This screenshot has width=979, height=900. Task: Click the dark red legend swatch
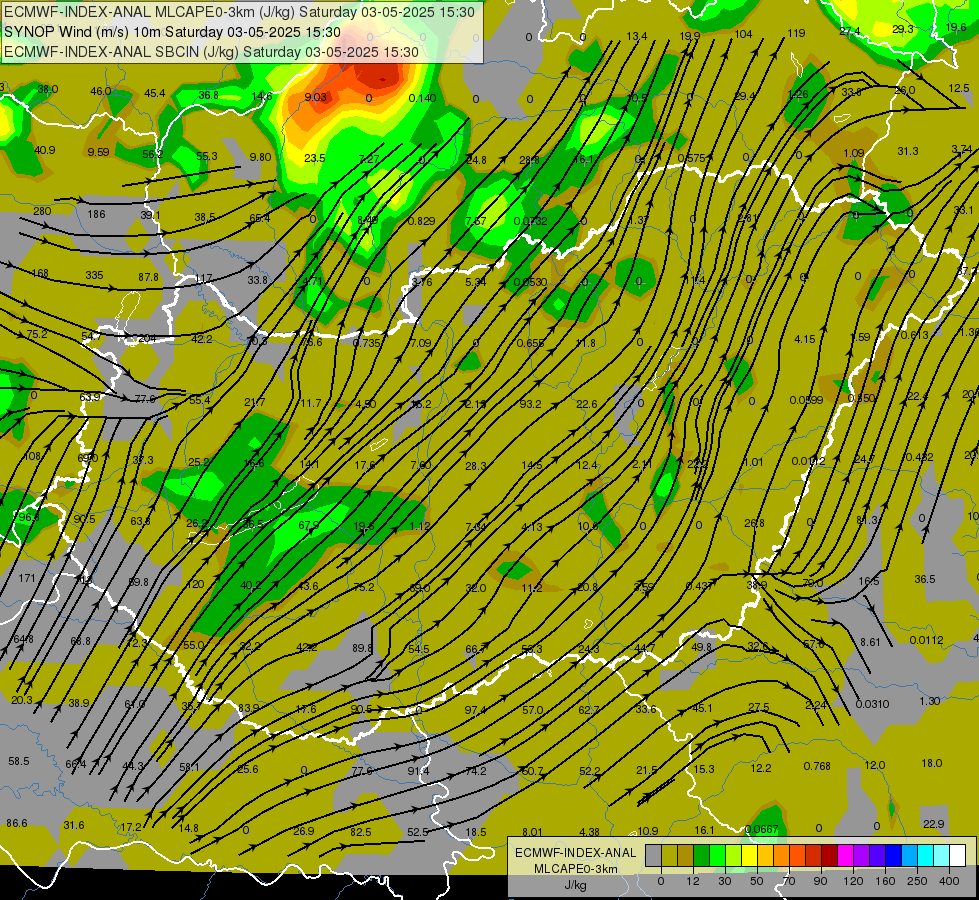(830, 855)
